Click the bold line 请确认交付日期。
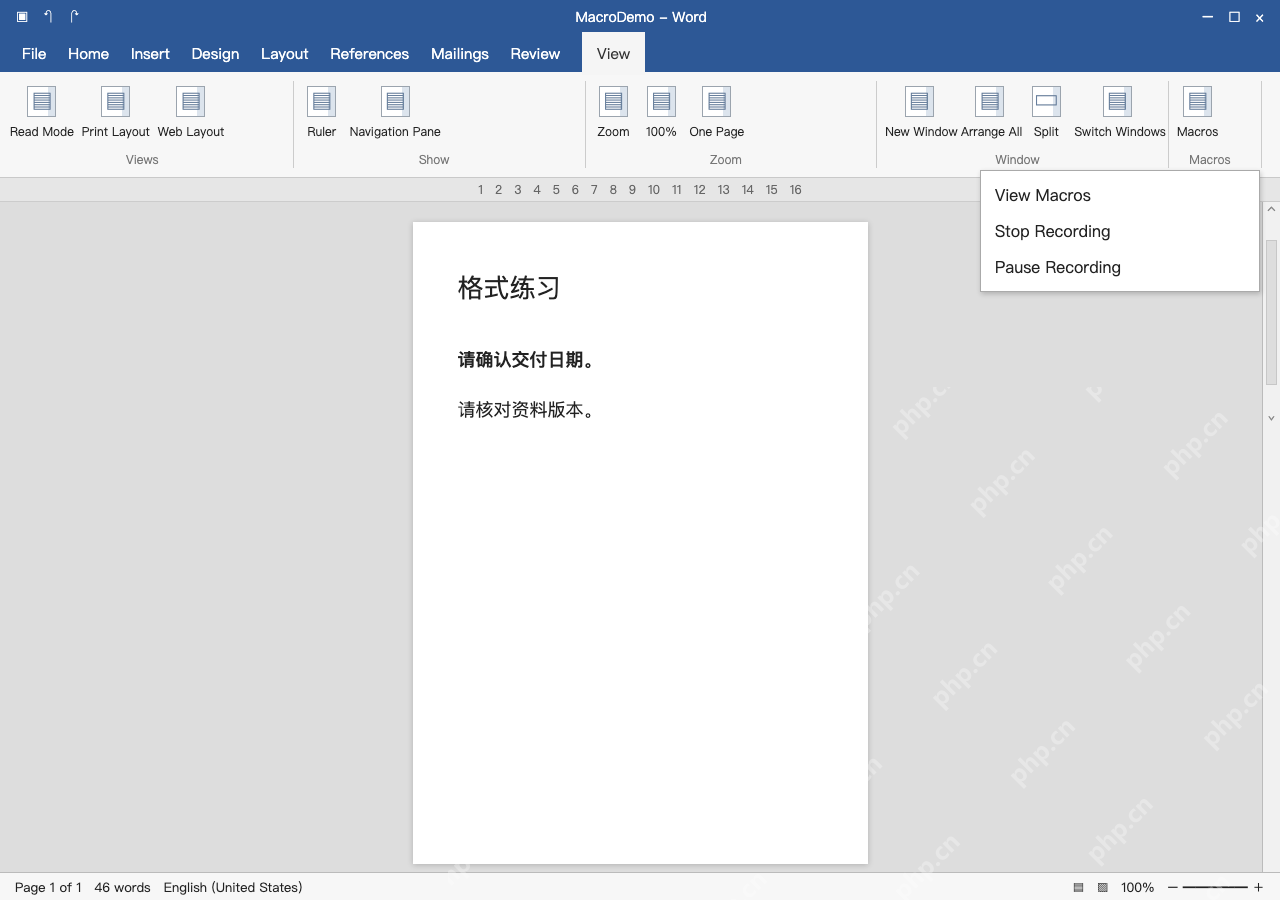This screenshot has width=1280, height=900. (x=526, y=360)
